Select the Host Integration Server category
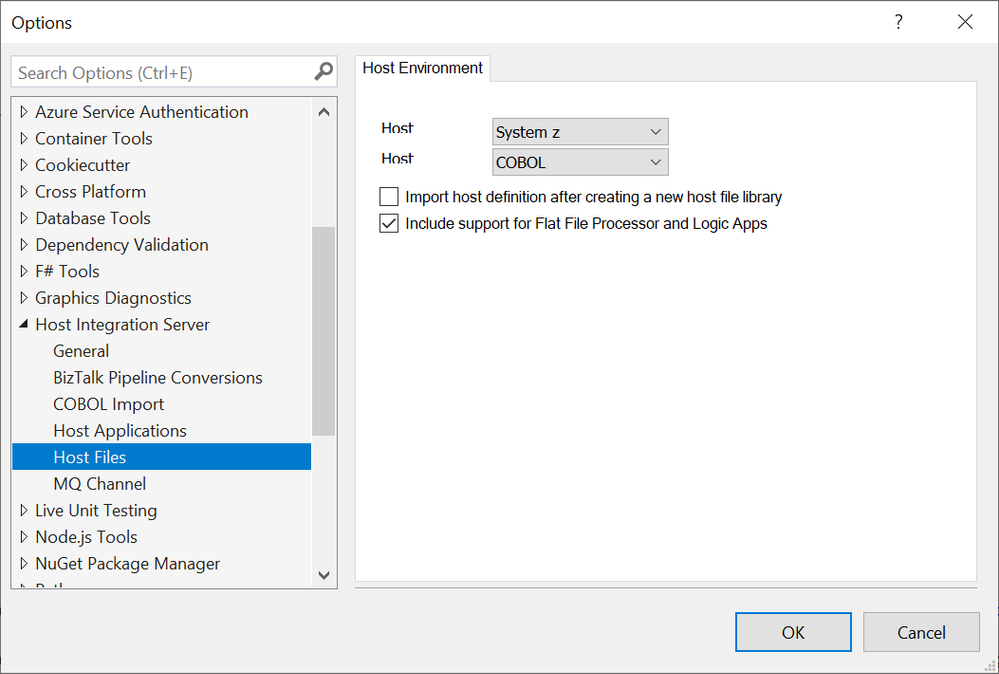This screenshot has height=674, width=999. pyautogui.click(x=122, y=325)
